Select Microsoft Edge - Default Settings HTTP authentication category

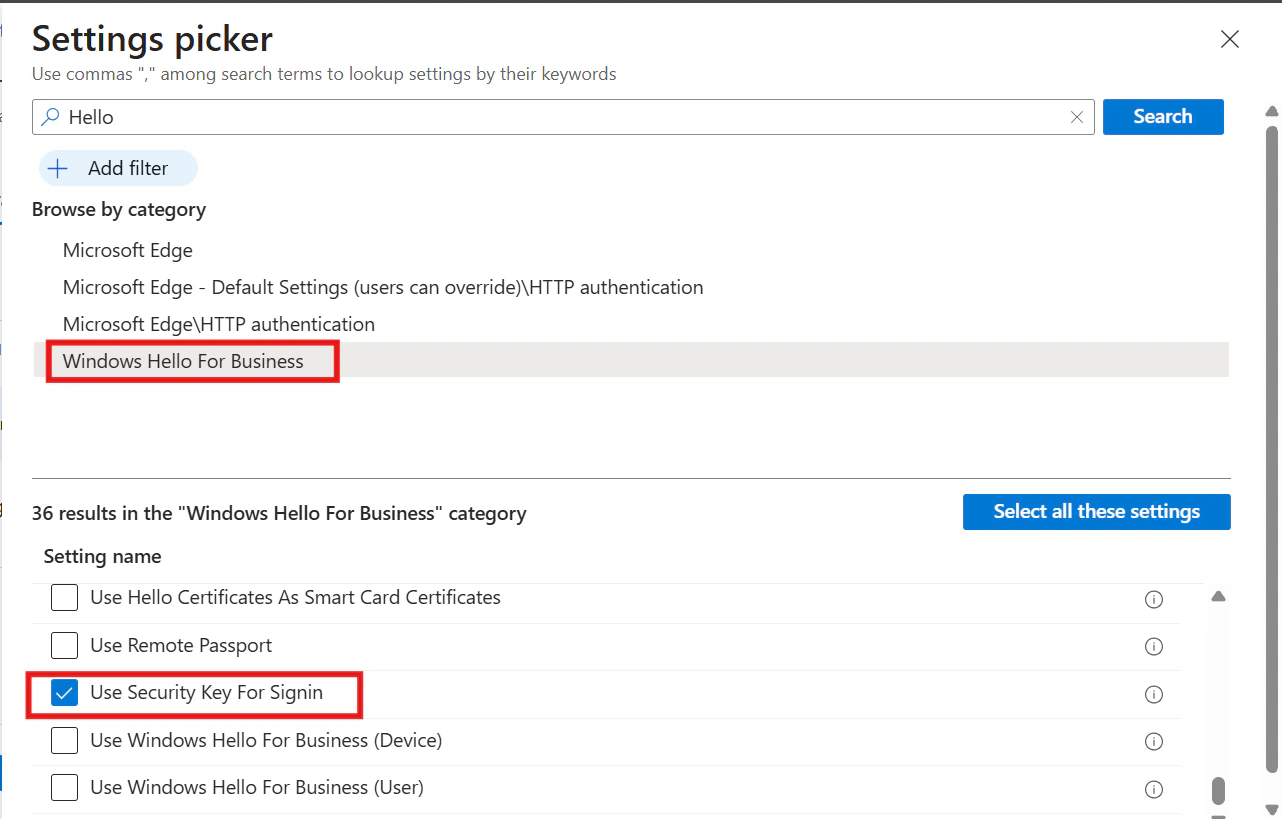coord(383,287)
